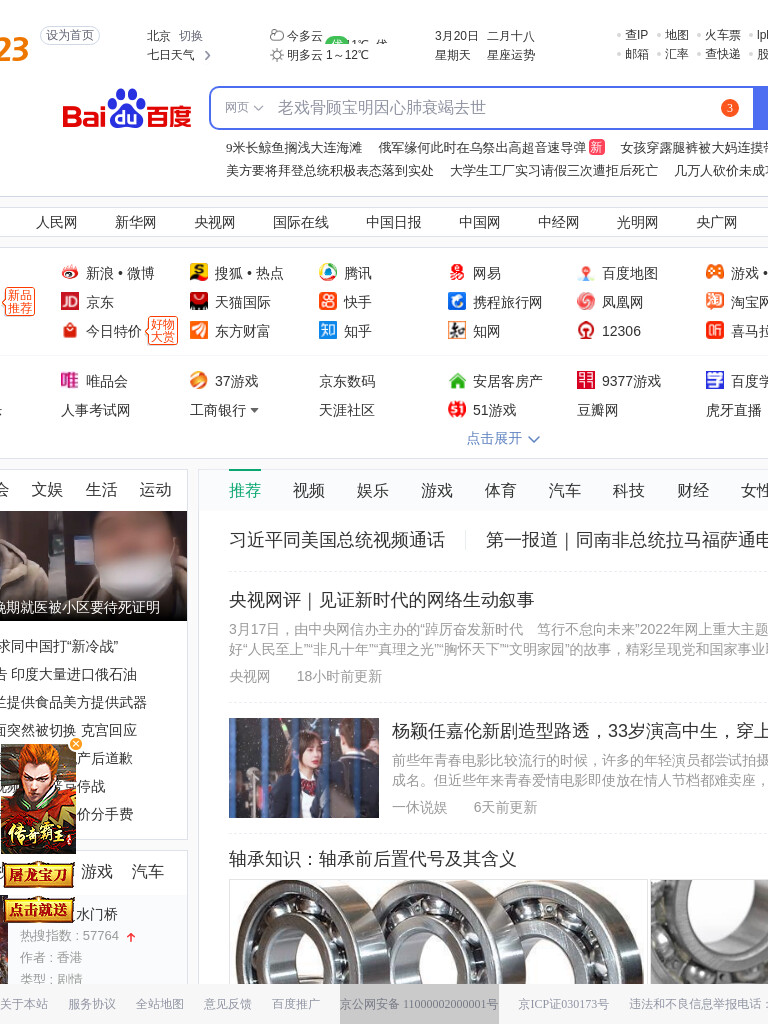Image resolution: width=768 pixels, height=1024 pixels.
Task: Click the Zhihu blue 知 icon
Action: pos(328,330)
